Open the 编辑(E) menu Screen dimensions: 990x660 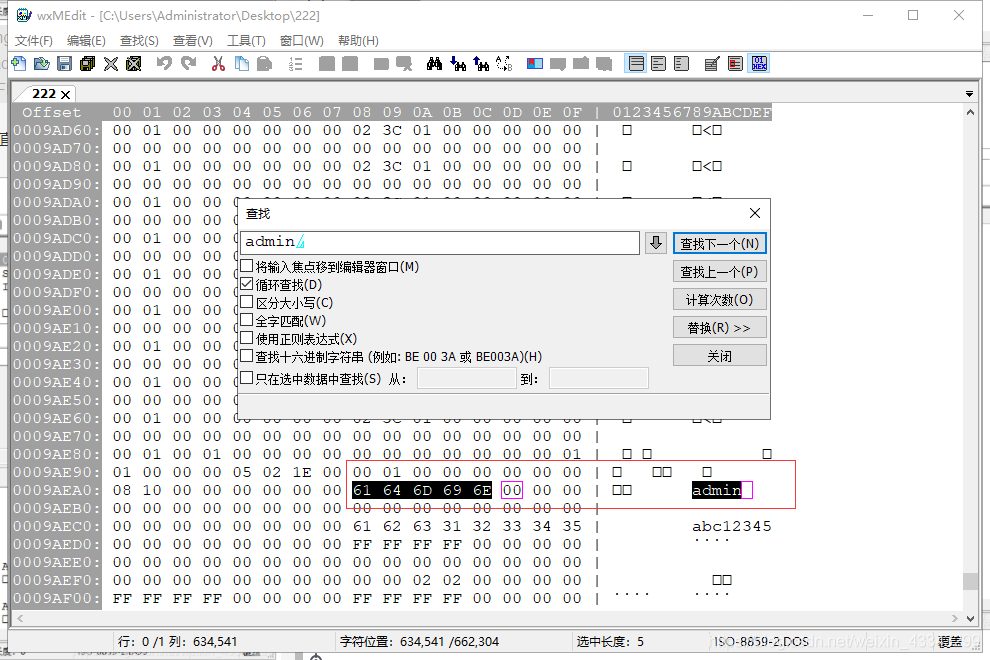point(86,40)
